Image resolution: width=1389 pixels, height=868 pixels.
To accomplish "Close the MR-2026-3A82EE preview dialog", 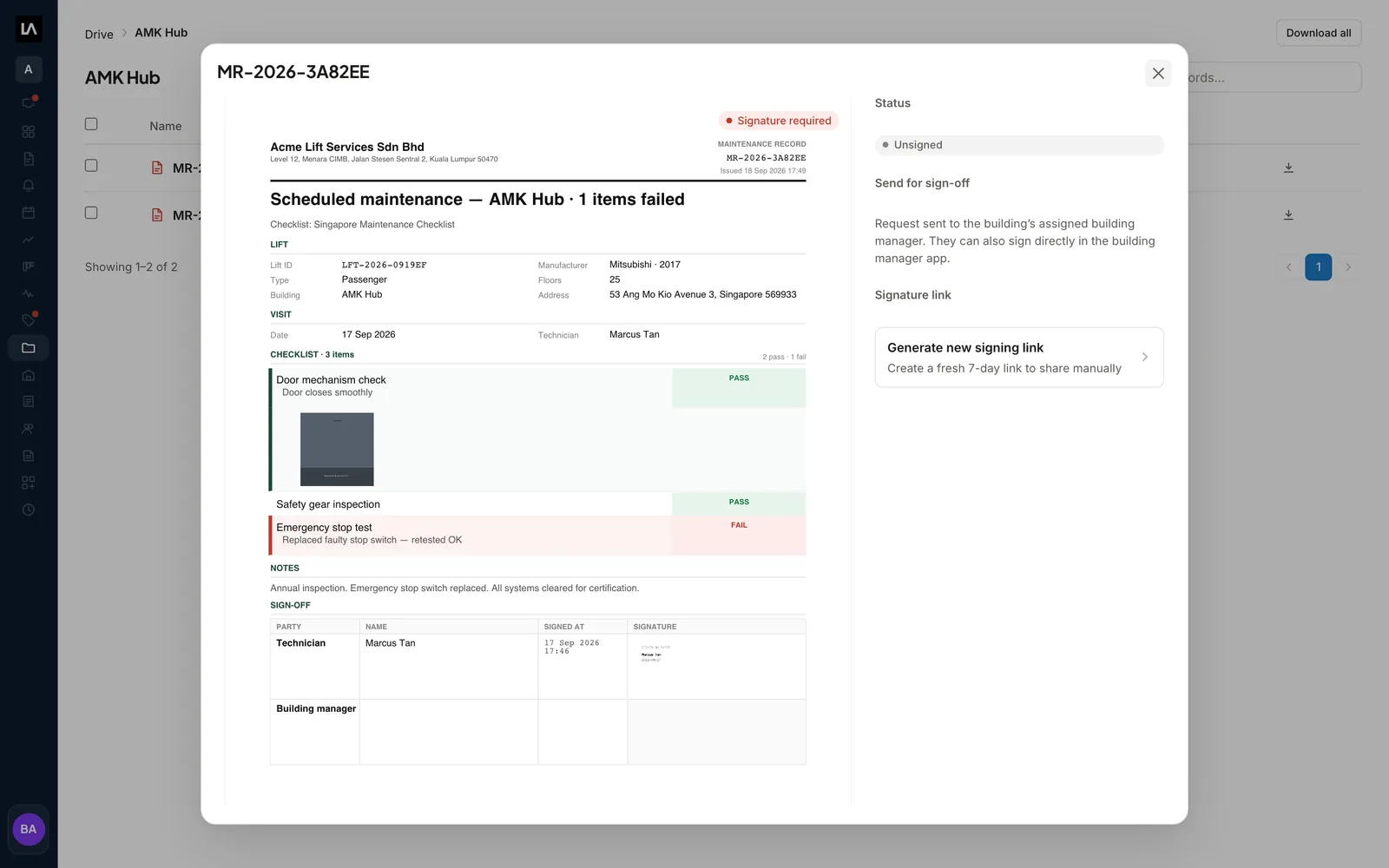I will click(x=1158, y=74).
